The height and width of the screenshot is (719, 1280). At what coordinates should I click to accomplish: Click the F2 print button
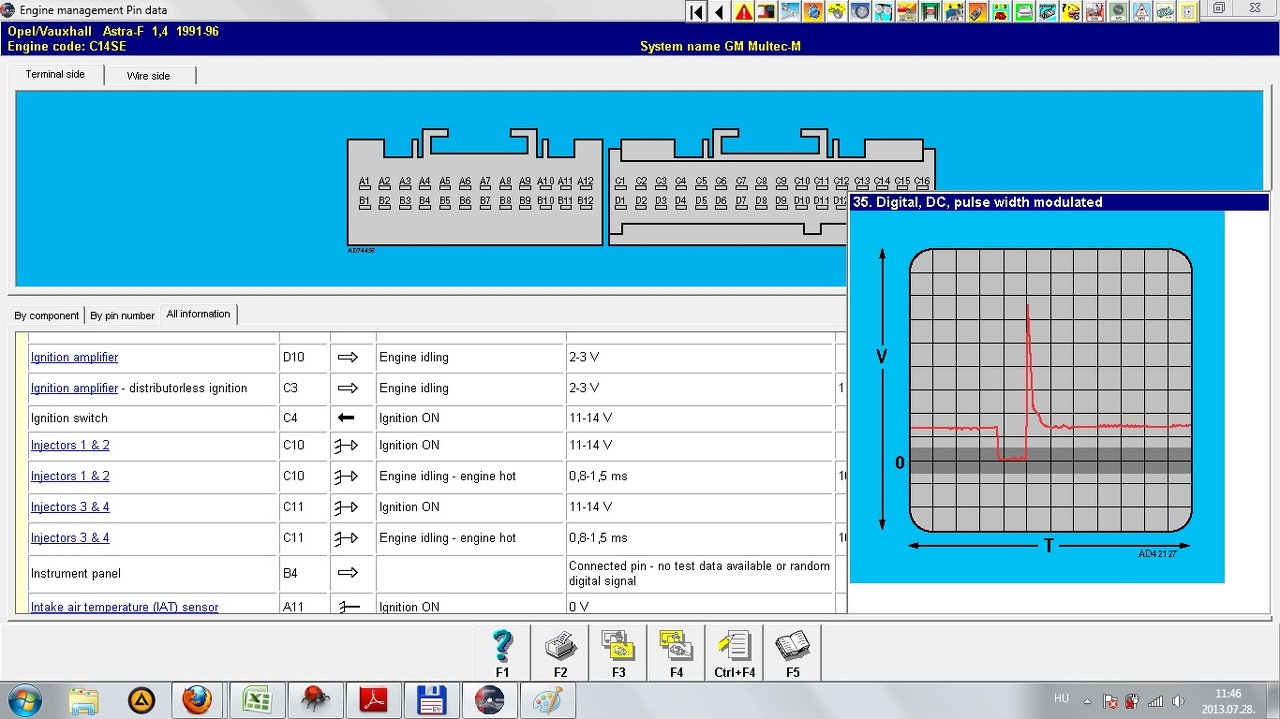coord(560,653)
